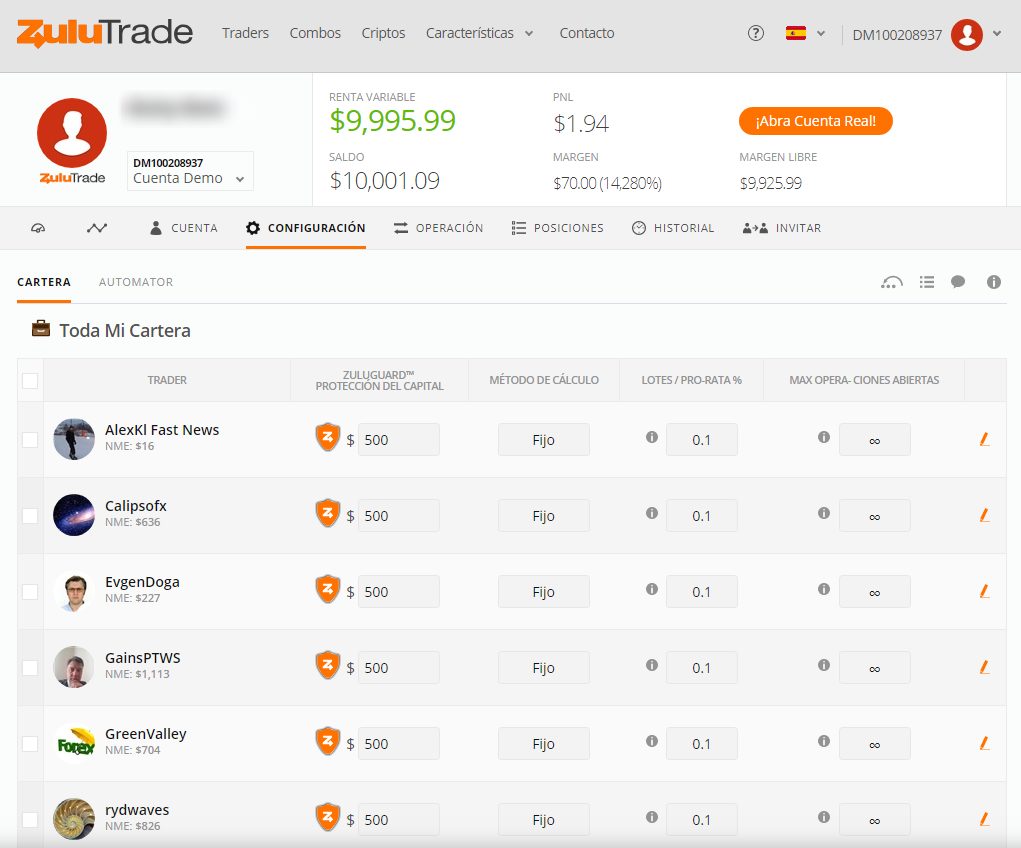Image resolution: width=1021 pixels, height=848 pixels.
Task: Click ZuluGuard shield for GainsPTWS
Action: (x=328, y=666)
